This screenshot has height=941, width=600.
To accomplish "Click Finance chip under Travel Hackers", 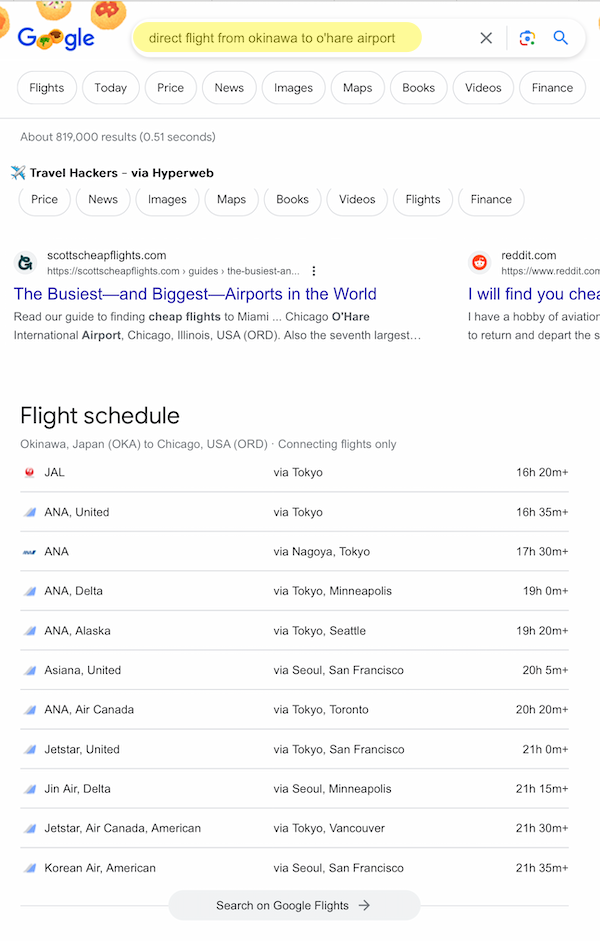I will click(x=491, y=199).
